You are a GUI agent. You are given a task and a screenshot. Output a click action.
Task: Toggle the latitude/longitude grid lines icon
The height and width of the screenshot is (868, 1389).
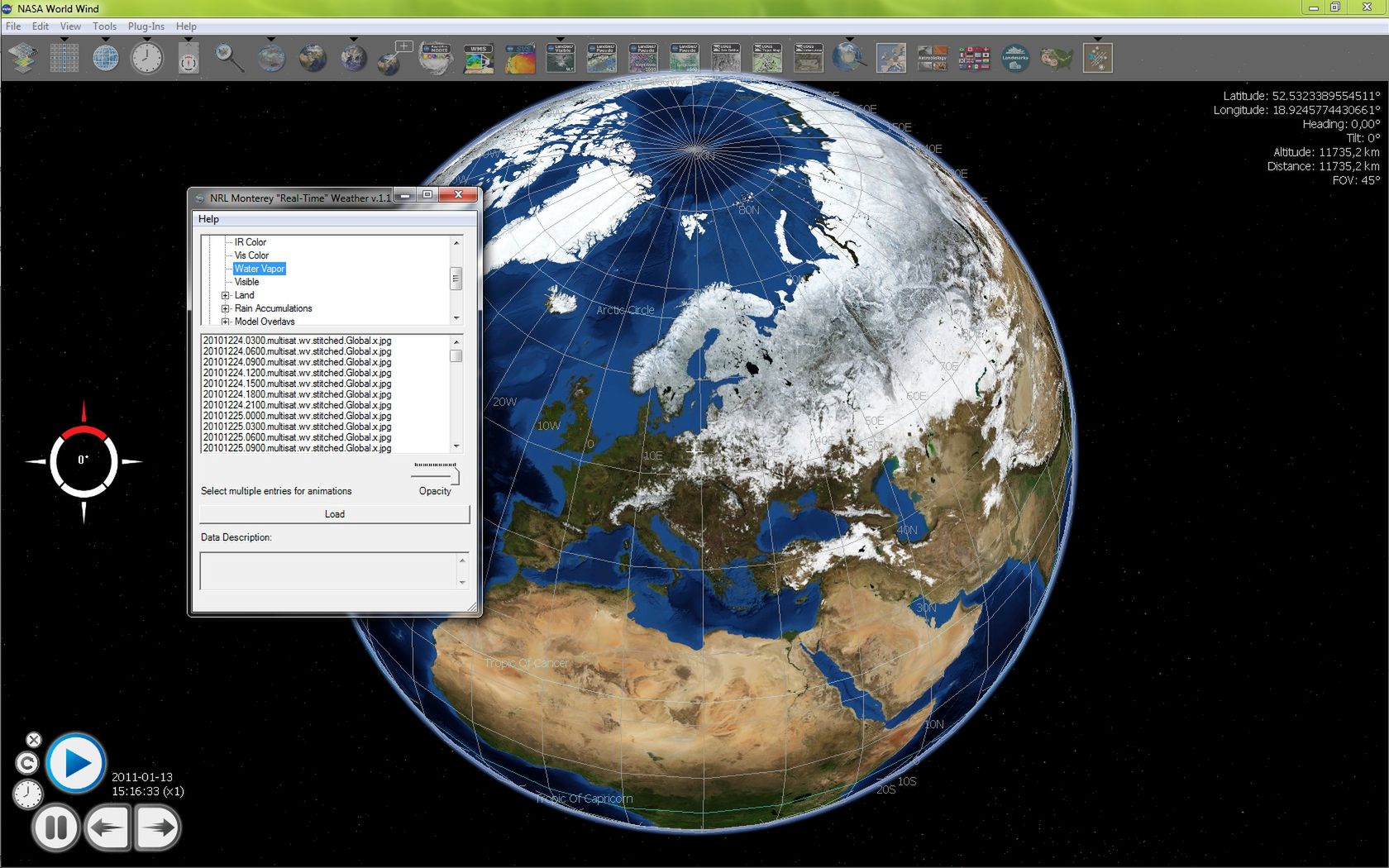[x=64, y=58]
